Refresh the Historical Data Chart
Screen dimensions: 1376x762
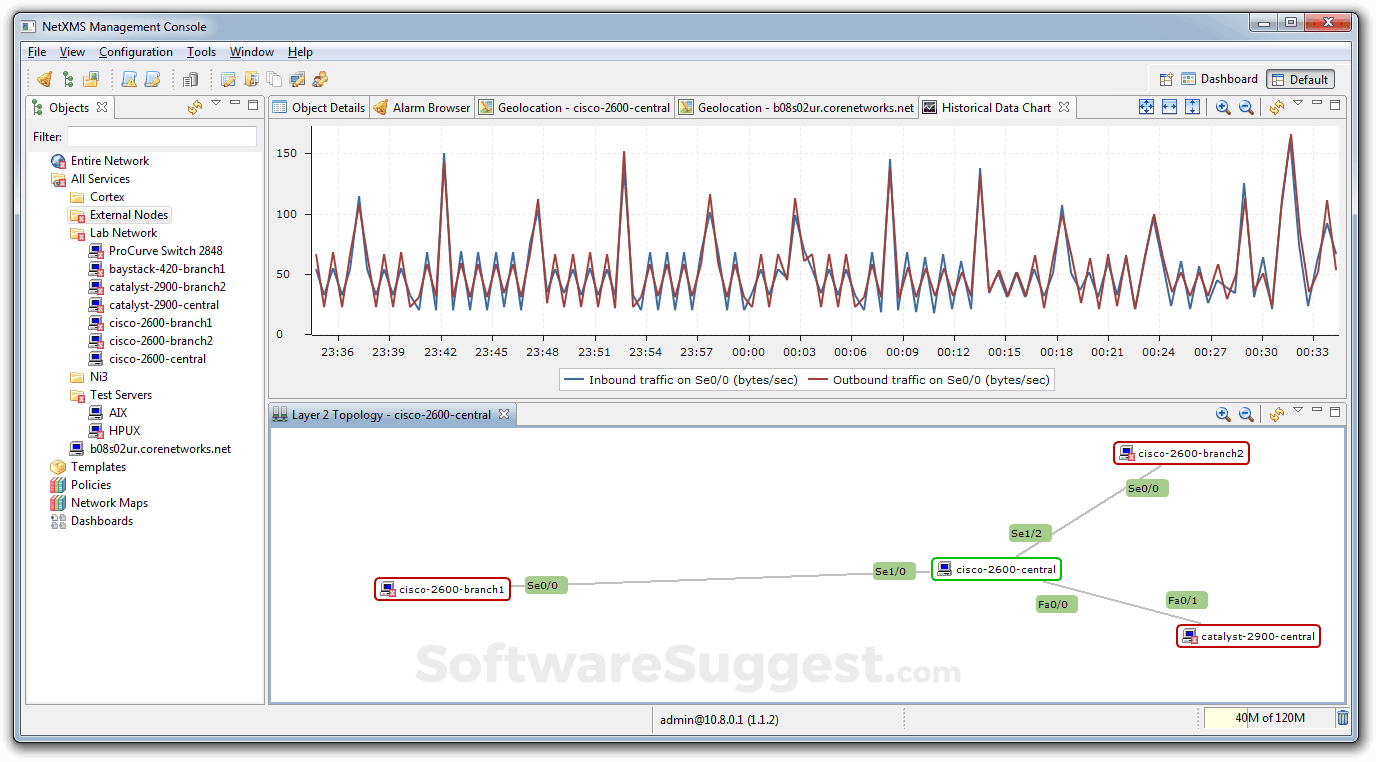[x=1276, y=107]
